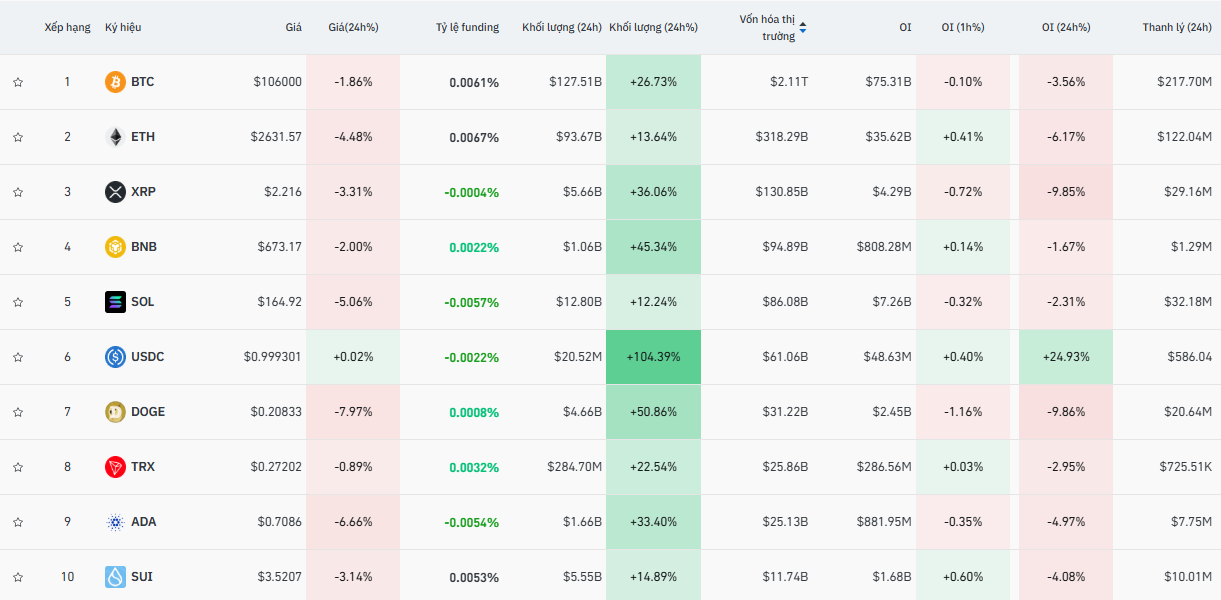
Task: Click the dark green +104.39% volume cell
Action: click(x=653, y=357)
